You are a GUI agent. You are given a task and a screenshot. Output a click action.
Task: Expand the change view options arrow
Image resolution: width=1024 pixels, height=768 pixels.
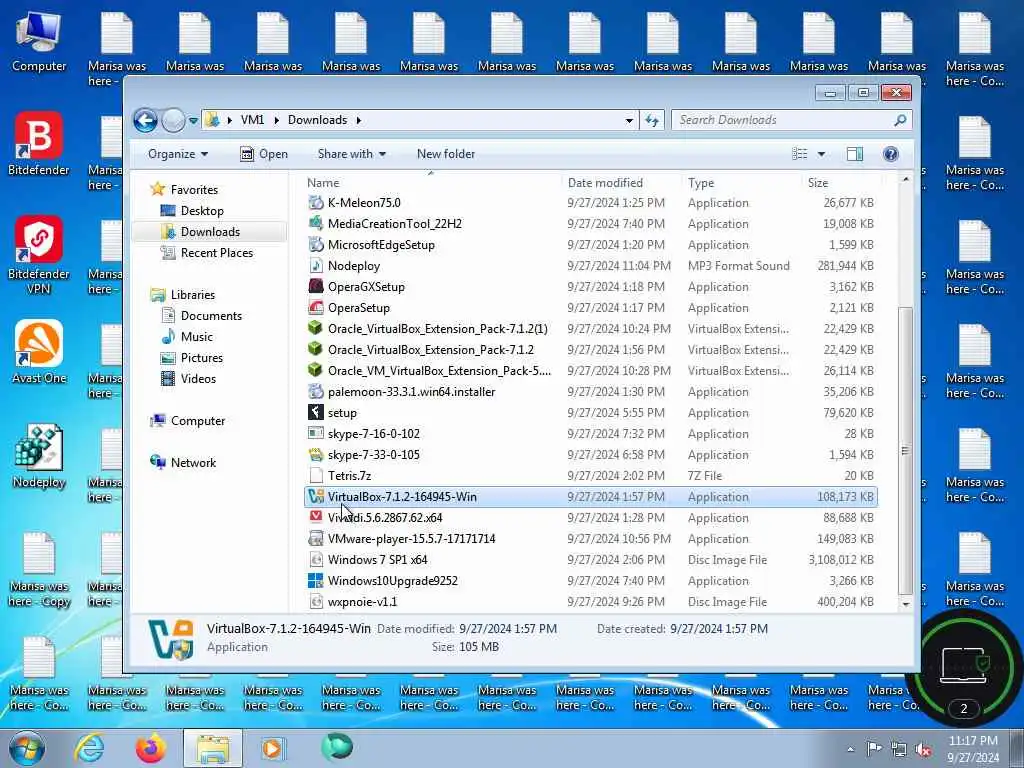point(821,154)
